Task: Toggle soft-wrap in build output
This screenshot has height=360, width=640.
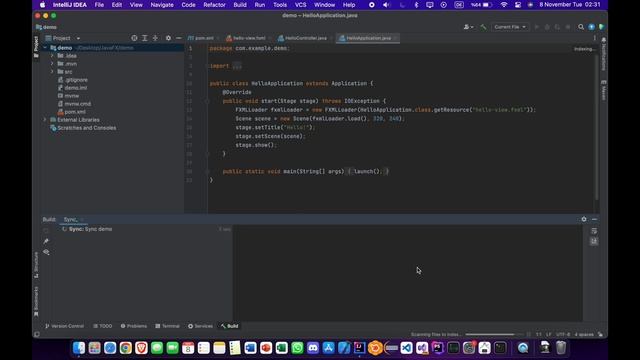Action: click(x=594, y=231)
